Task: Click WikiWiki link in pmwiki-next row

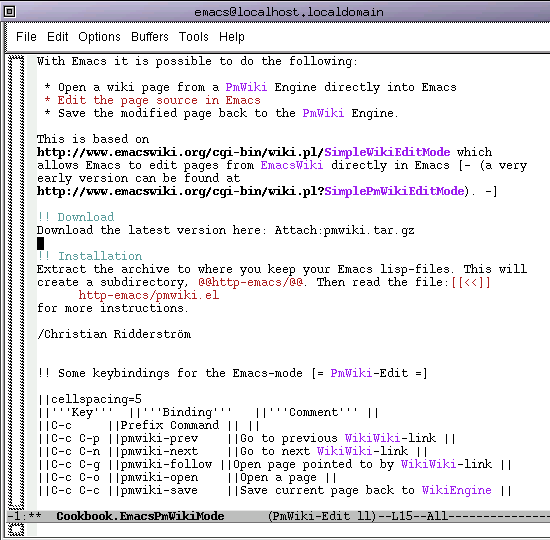Action: coord(344,451)
